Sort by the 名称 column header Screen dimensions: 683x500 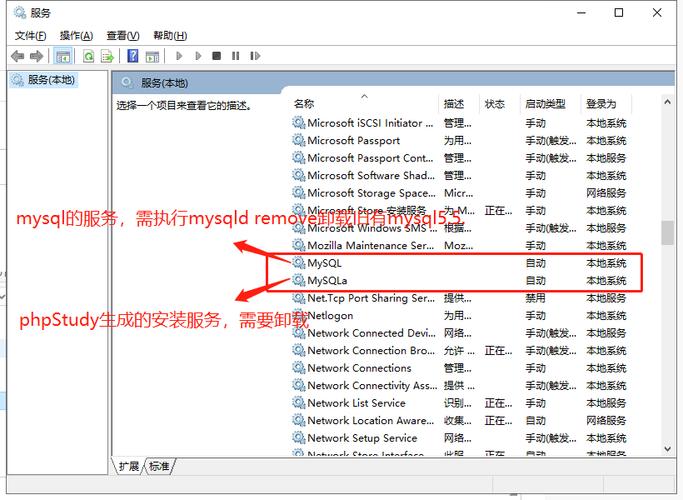pos(304,104)
